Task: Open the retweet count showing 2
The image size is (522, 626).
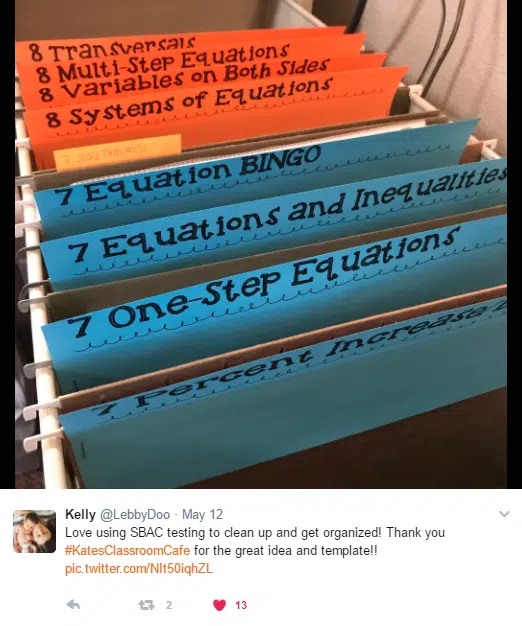Action: pos(169,605)
